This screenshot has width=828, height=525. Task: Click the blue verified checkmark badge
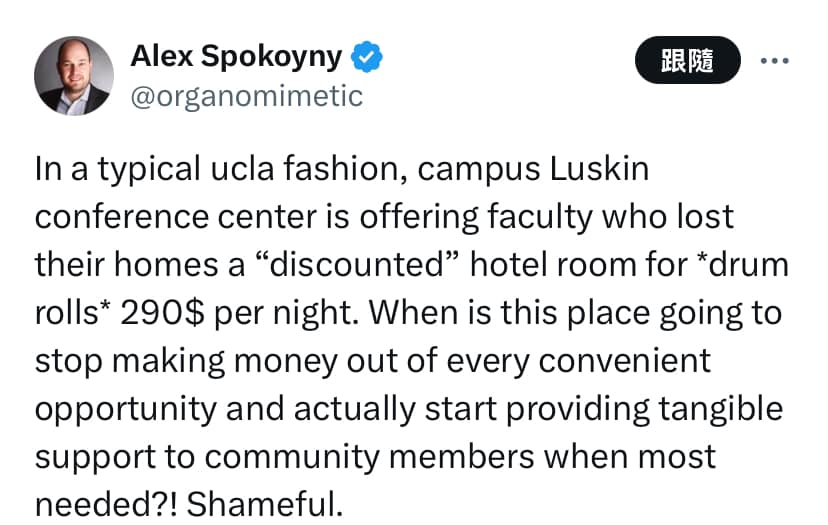click(x=370, y=58)
